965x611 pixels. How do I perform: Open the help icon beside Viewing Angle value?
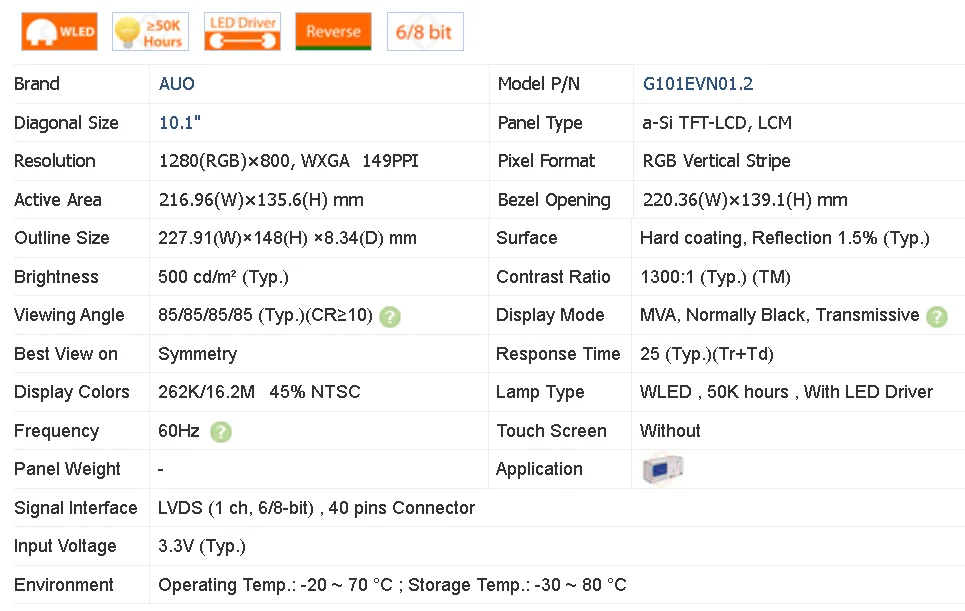coord(390,316)
